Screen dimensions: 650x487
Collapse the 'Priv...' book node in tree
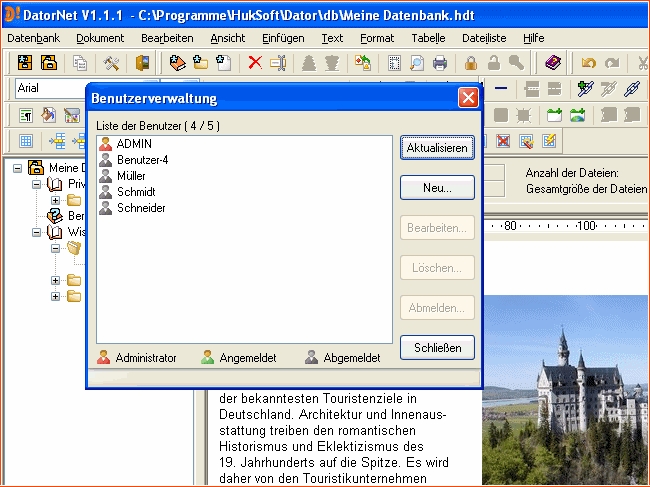[x=37, y=184]
